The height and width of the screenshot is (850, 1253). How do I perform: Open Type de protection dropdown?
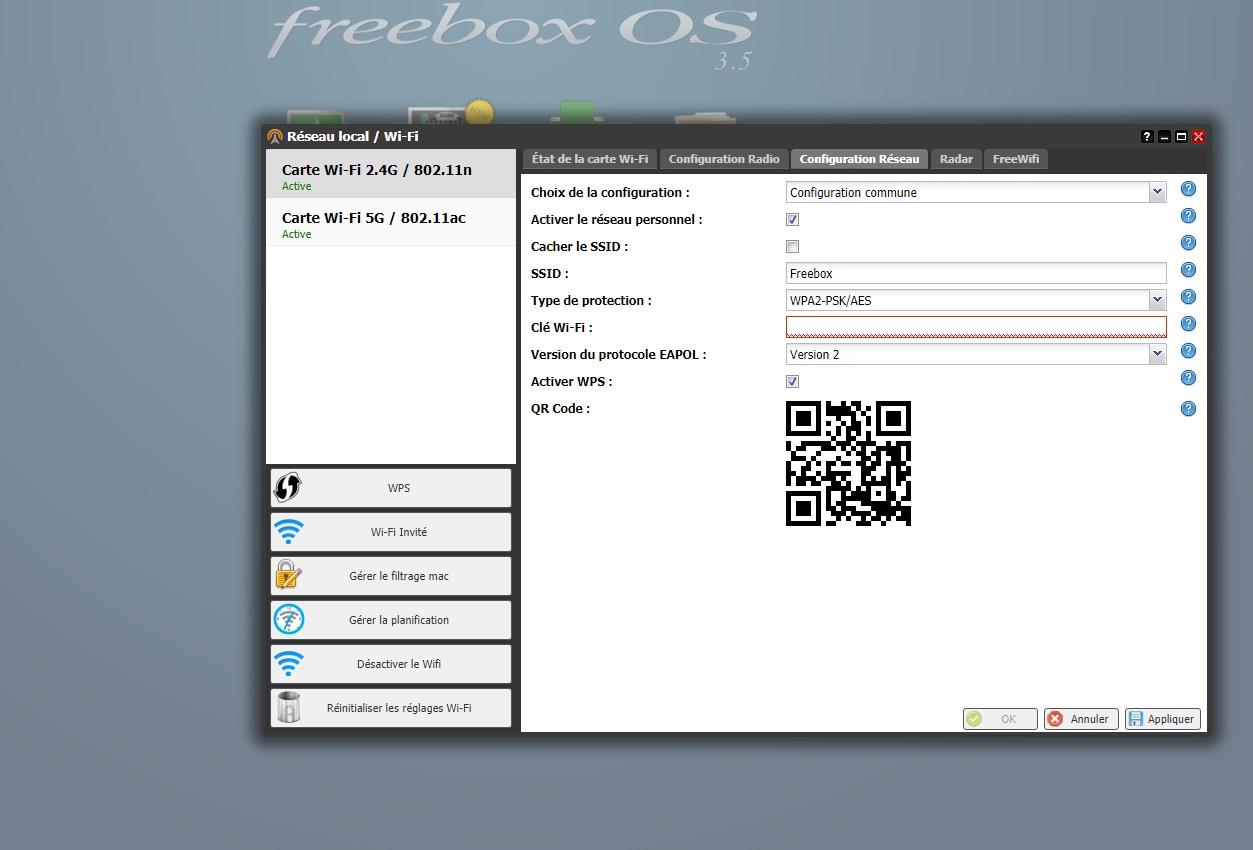coord(1157,300)
